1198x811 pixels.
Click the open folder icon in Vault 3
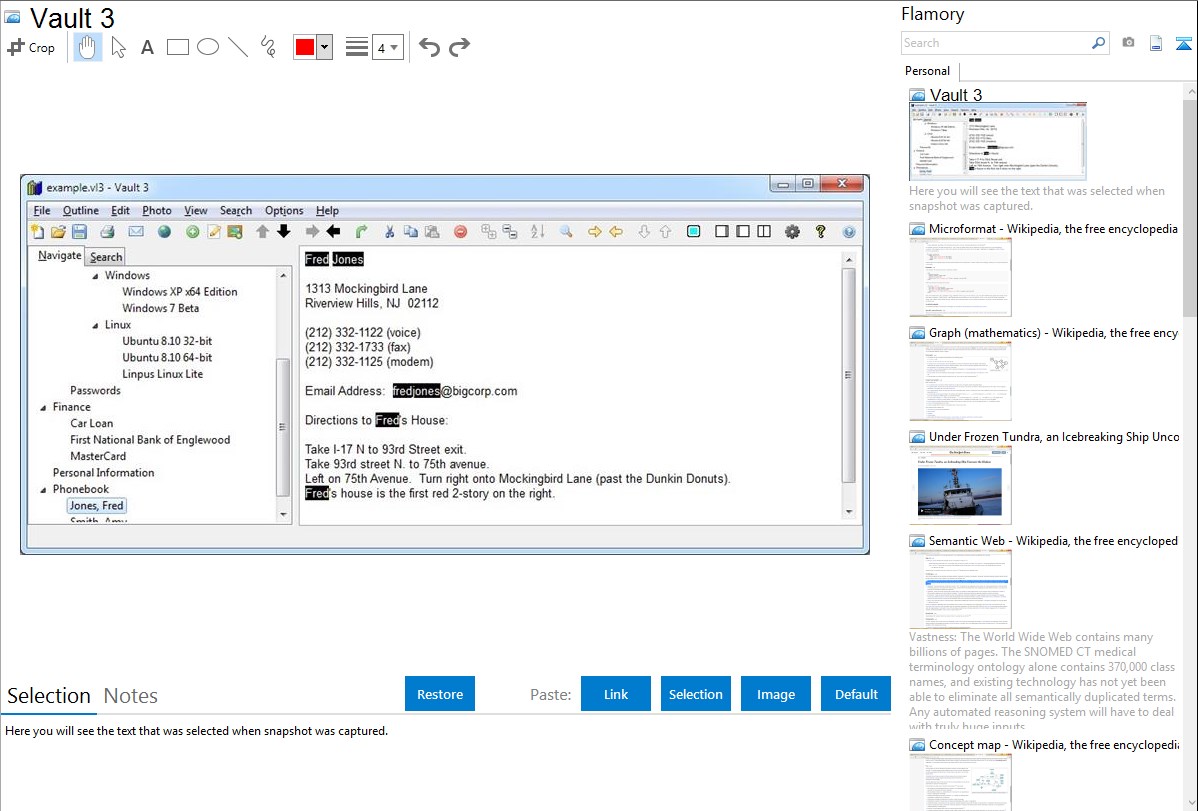point(58,232)
